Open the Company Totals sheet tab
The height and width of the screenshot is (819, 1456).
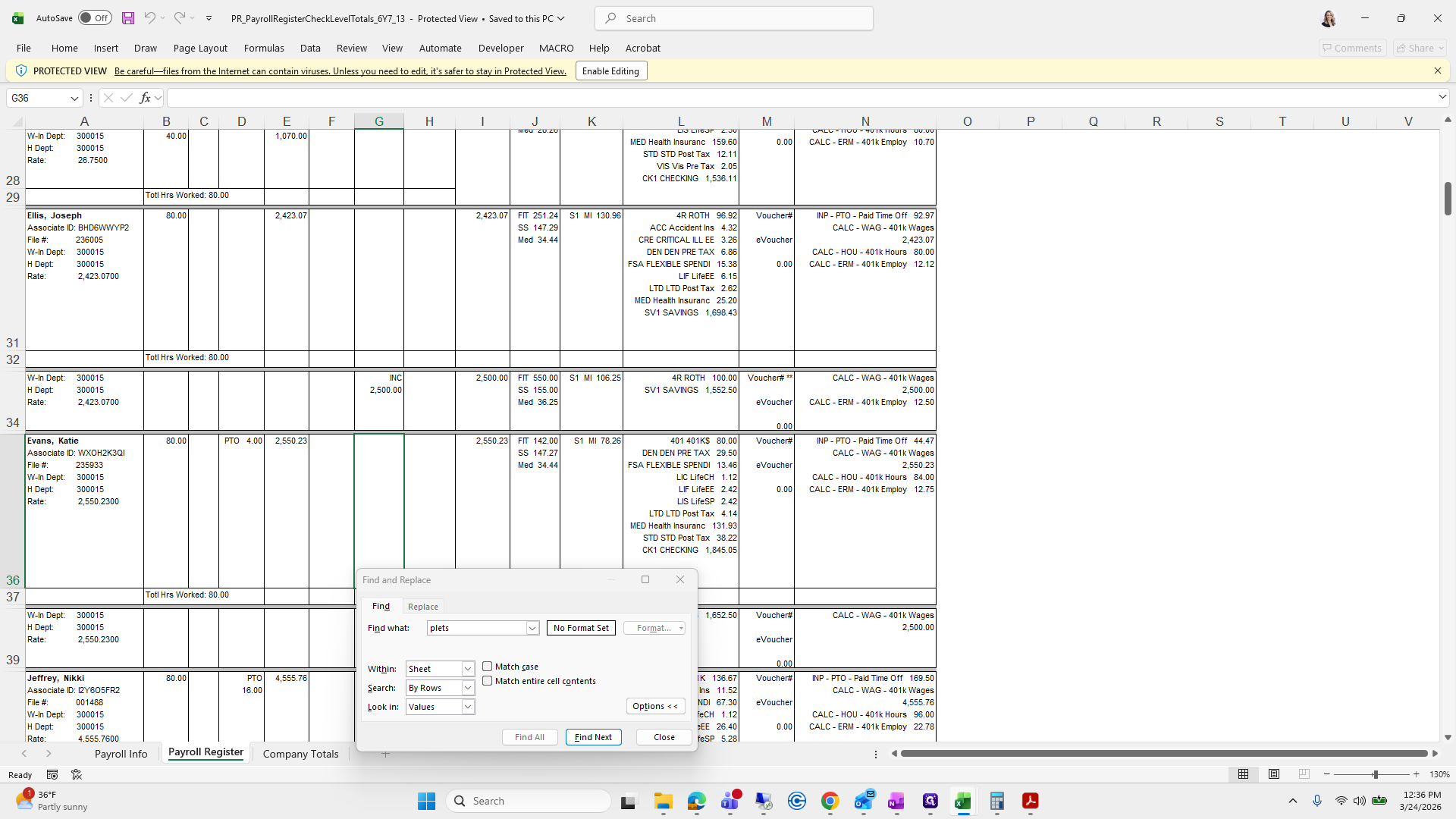coord(300,754)
